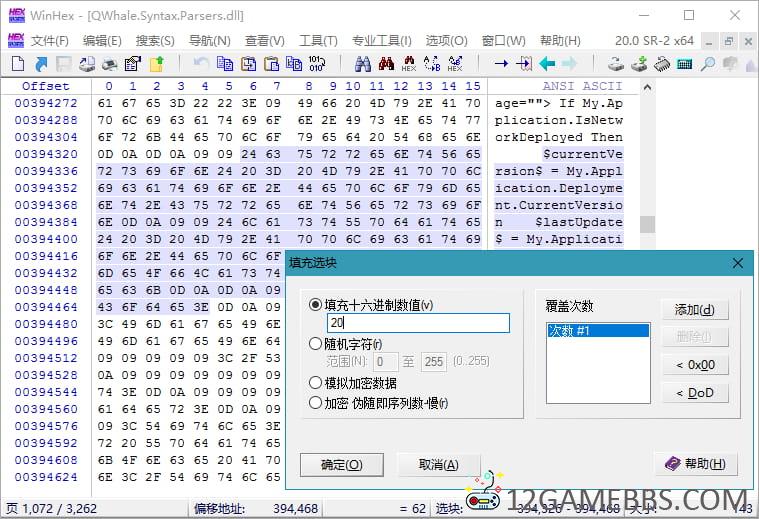Open the 工具(T) menu
The width and height of the screenshot is (759, 519).
pos(318,41)
